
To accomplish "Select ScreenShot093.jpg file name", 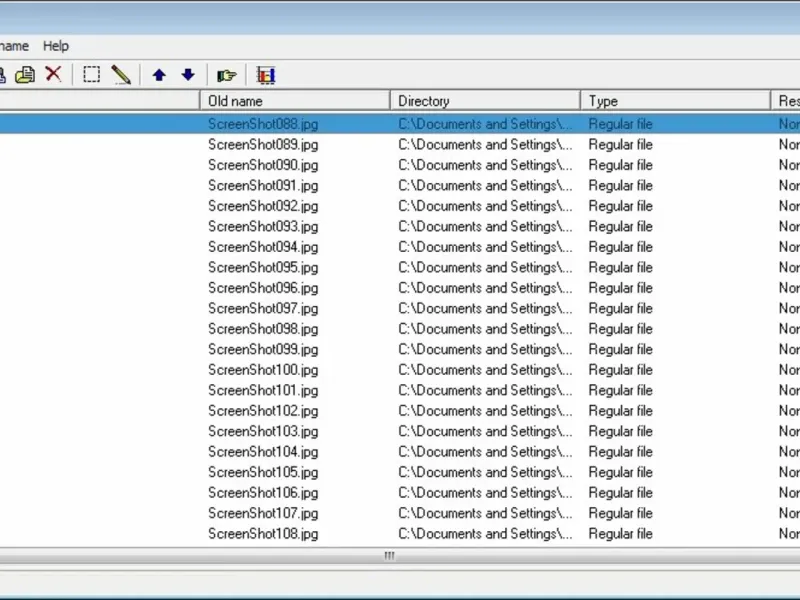I will [x=263, y=226].
